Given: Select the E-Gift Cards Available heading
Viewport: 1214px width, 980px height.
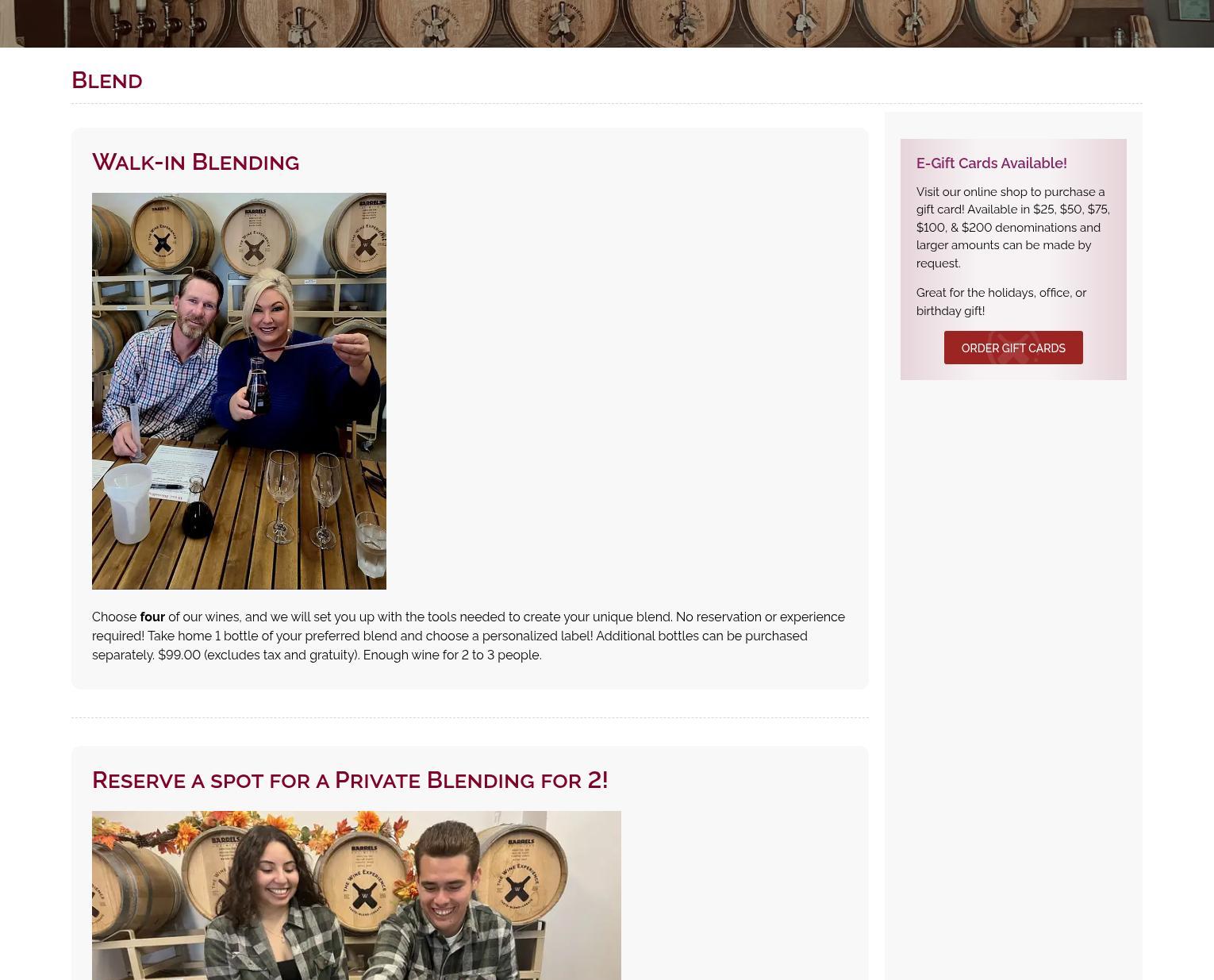Looking at the screenshot, I should tap(991, 163).
